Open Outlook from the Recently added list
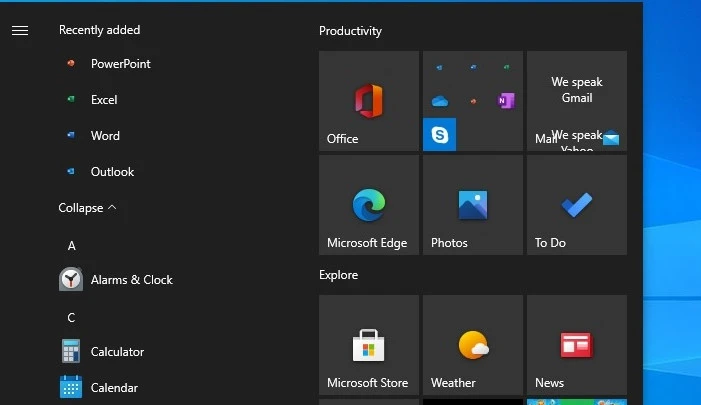701x405 pixels. point(101,172)
